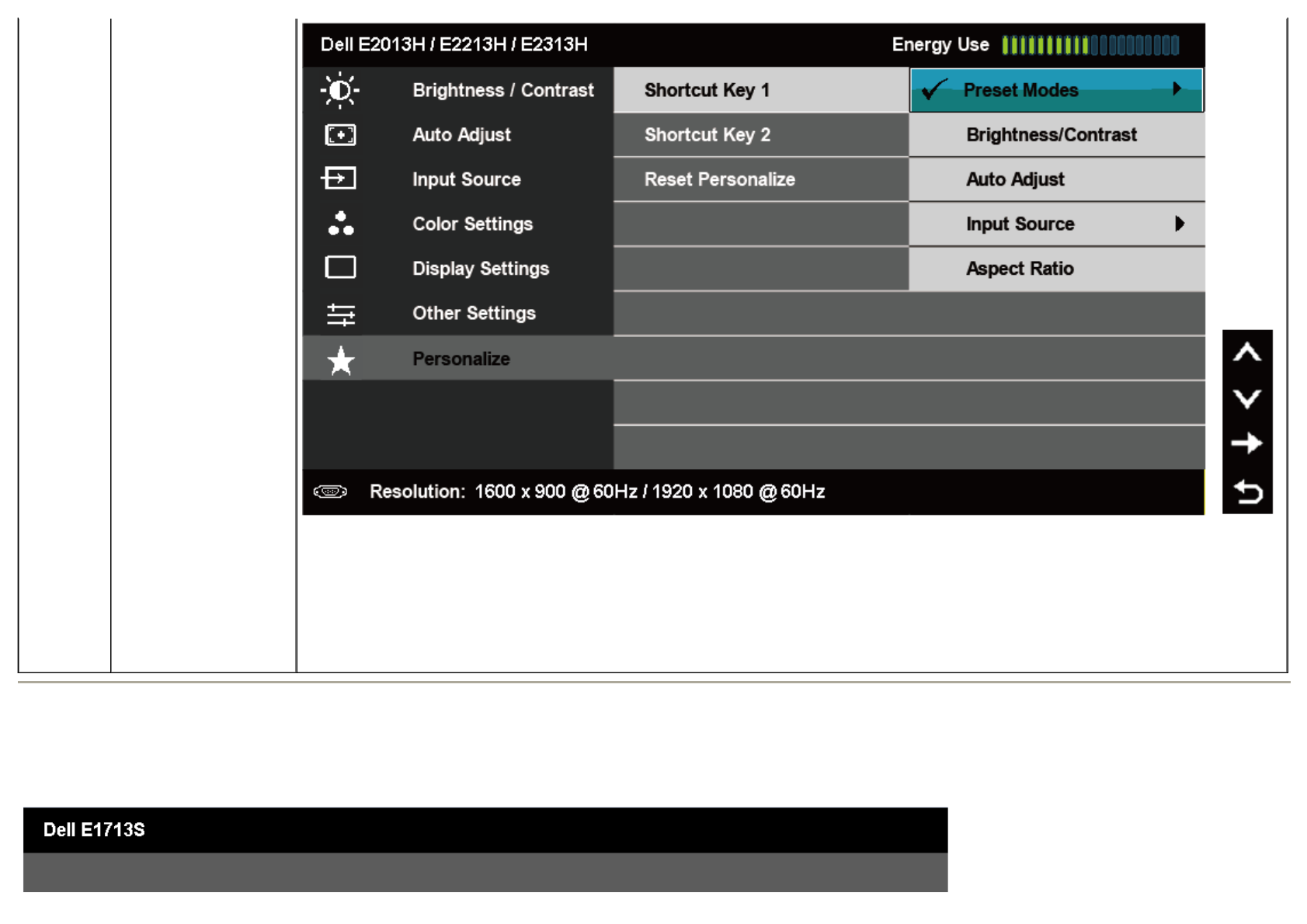Click the Auto Adjust icon
1307x924 pixels.
click(x=340, y=135)
